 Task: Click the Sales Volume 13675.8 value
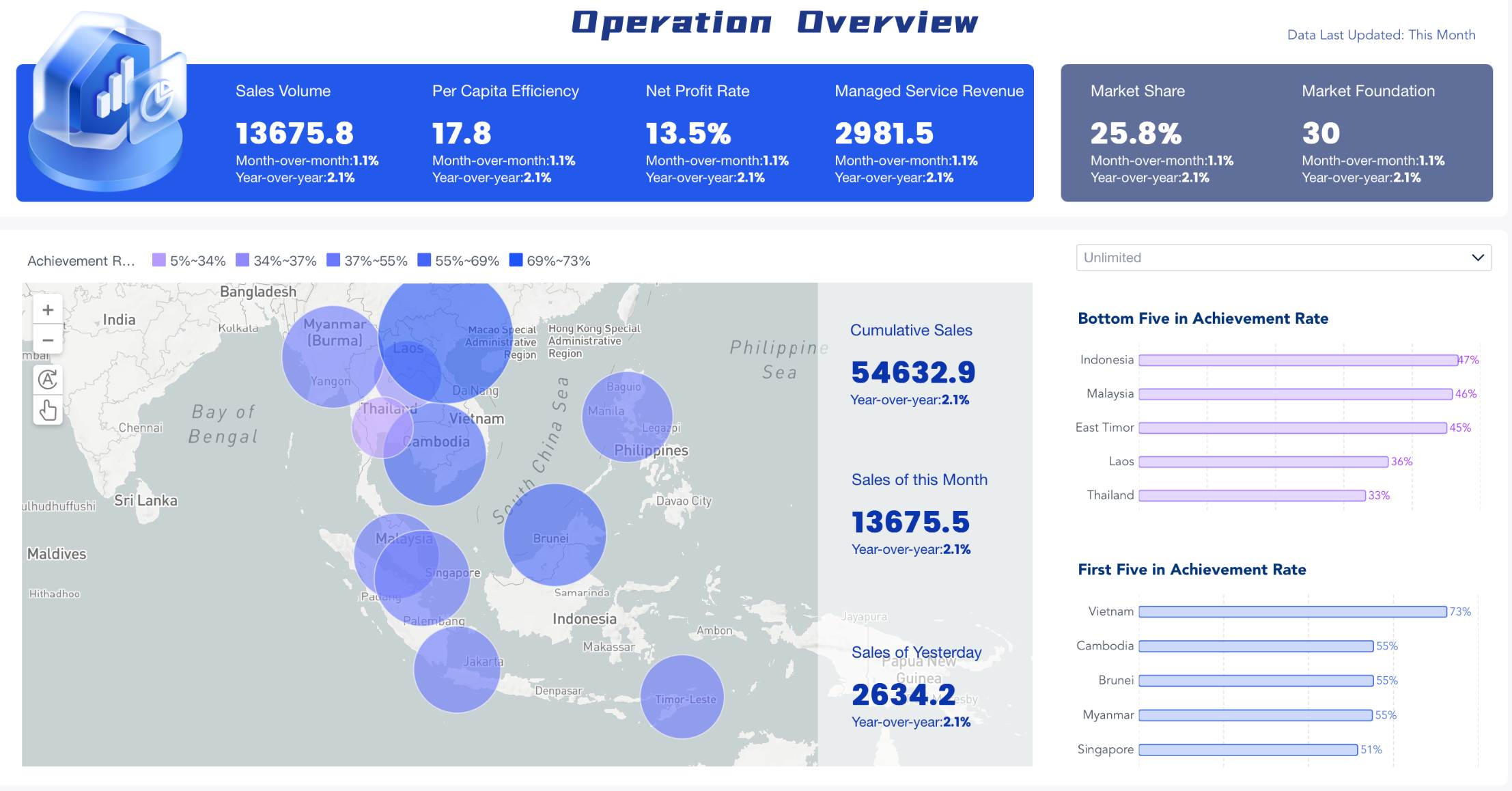[294, 133]
